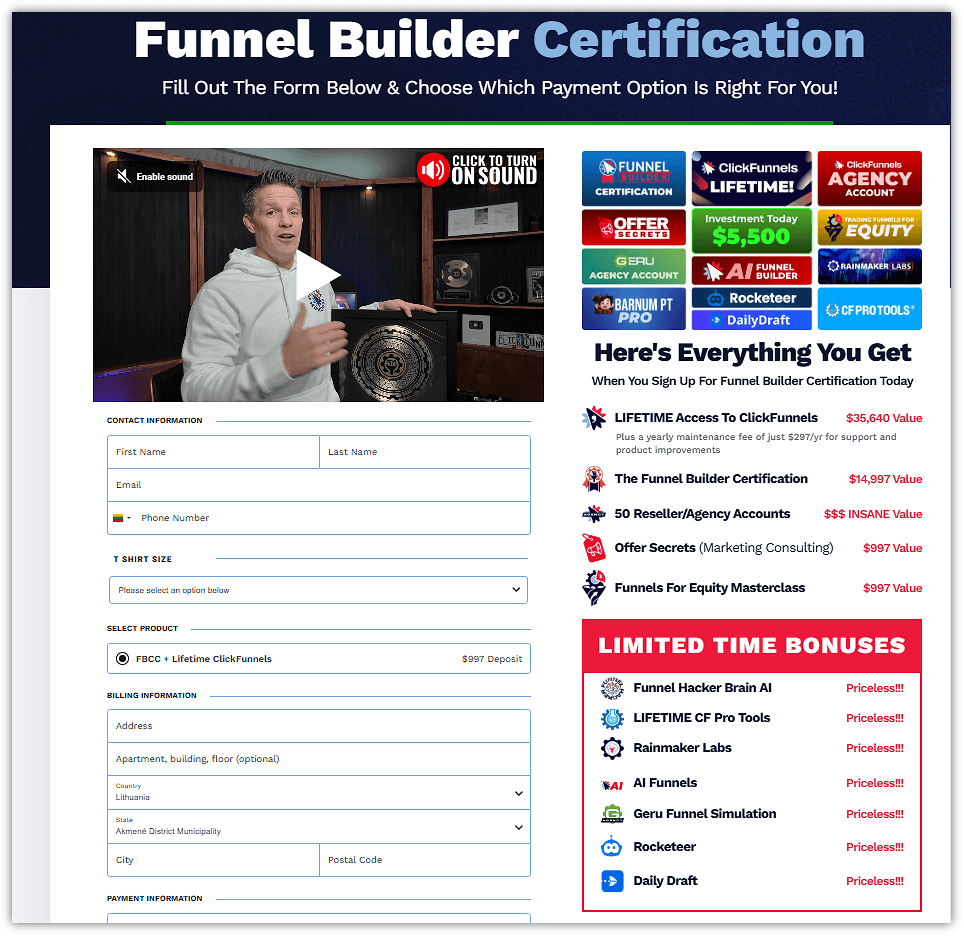964x936 pixels.
Task: Click the Postal Code field
Action: (425, 860)
